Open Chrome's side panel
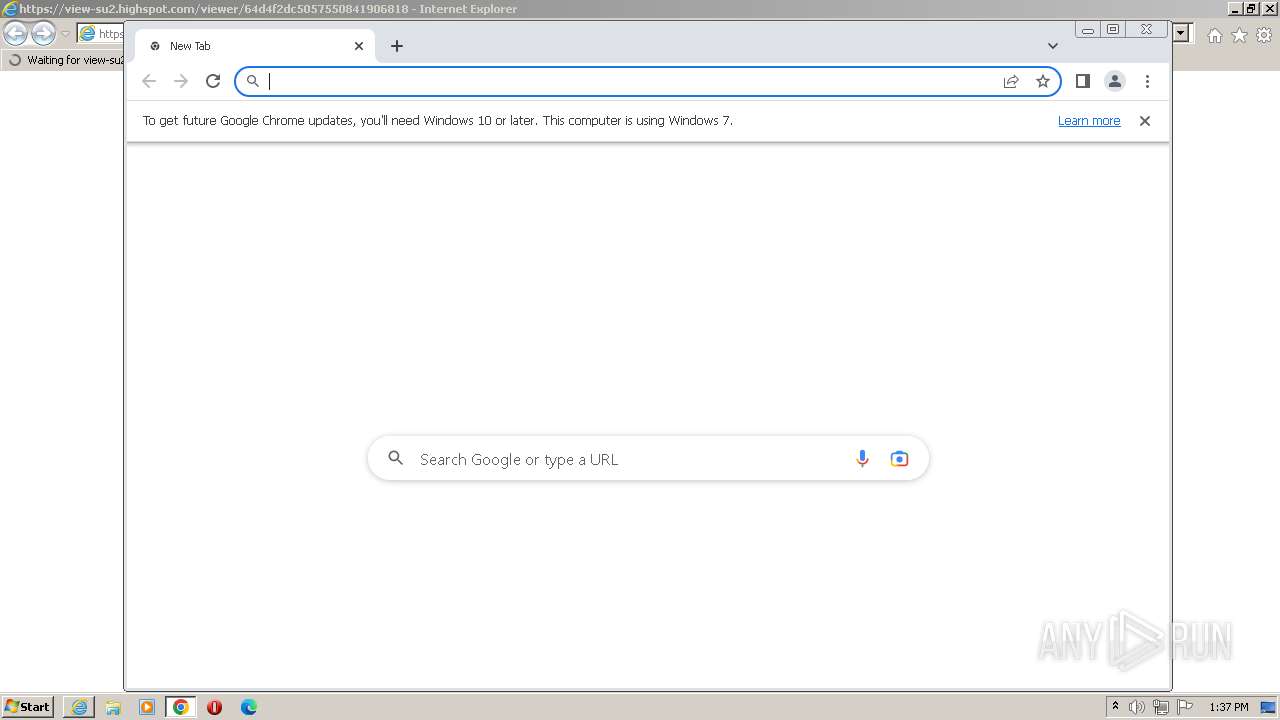 pos(1082,81)
